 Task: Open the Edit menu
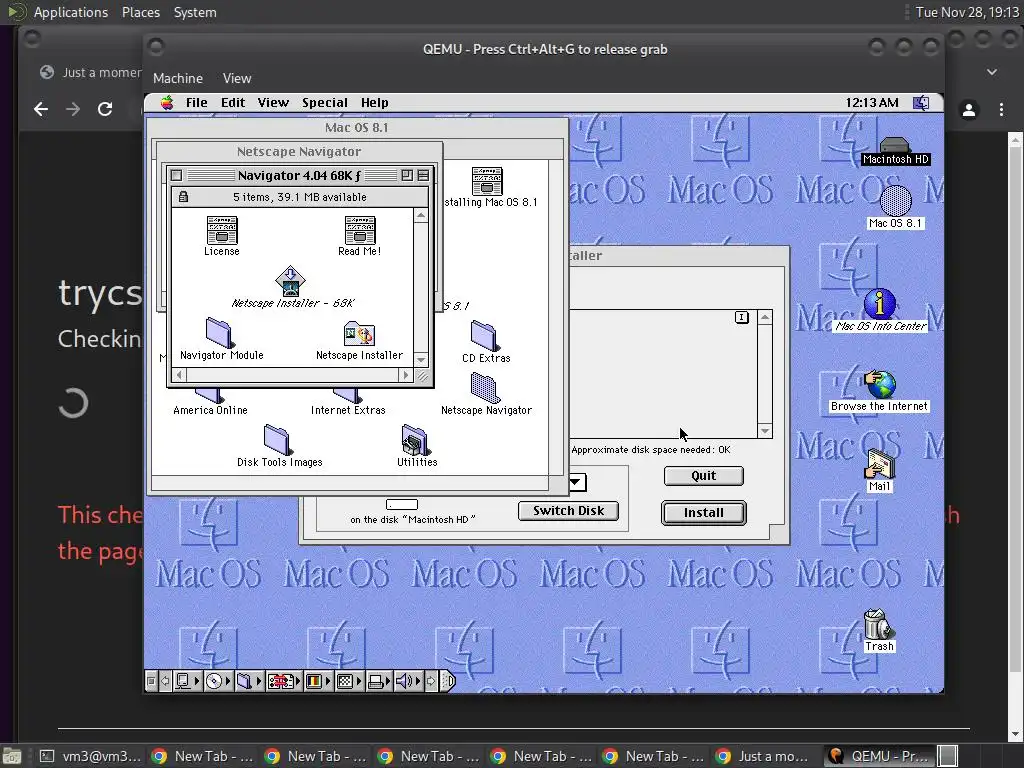tap(232, 103)
